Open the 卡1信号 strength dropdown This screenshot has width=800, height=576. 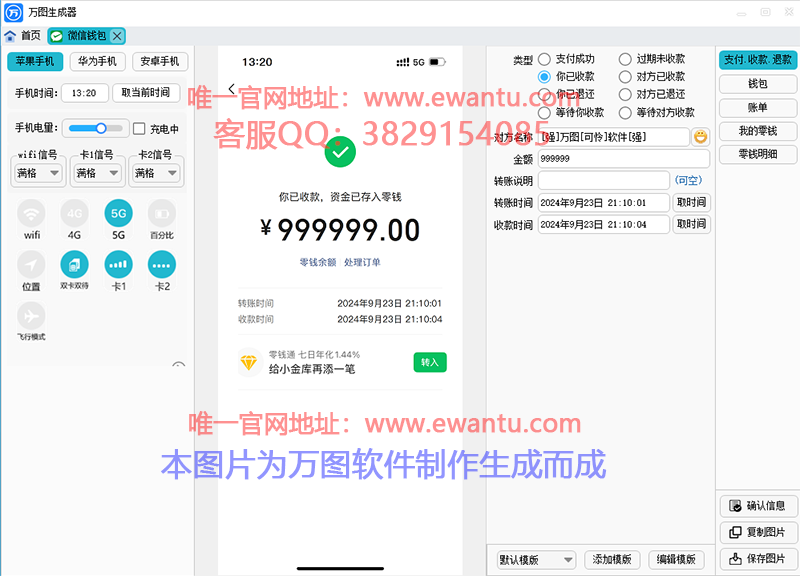(97, 173)
